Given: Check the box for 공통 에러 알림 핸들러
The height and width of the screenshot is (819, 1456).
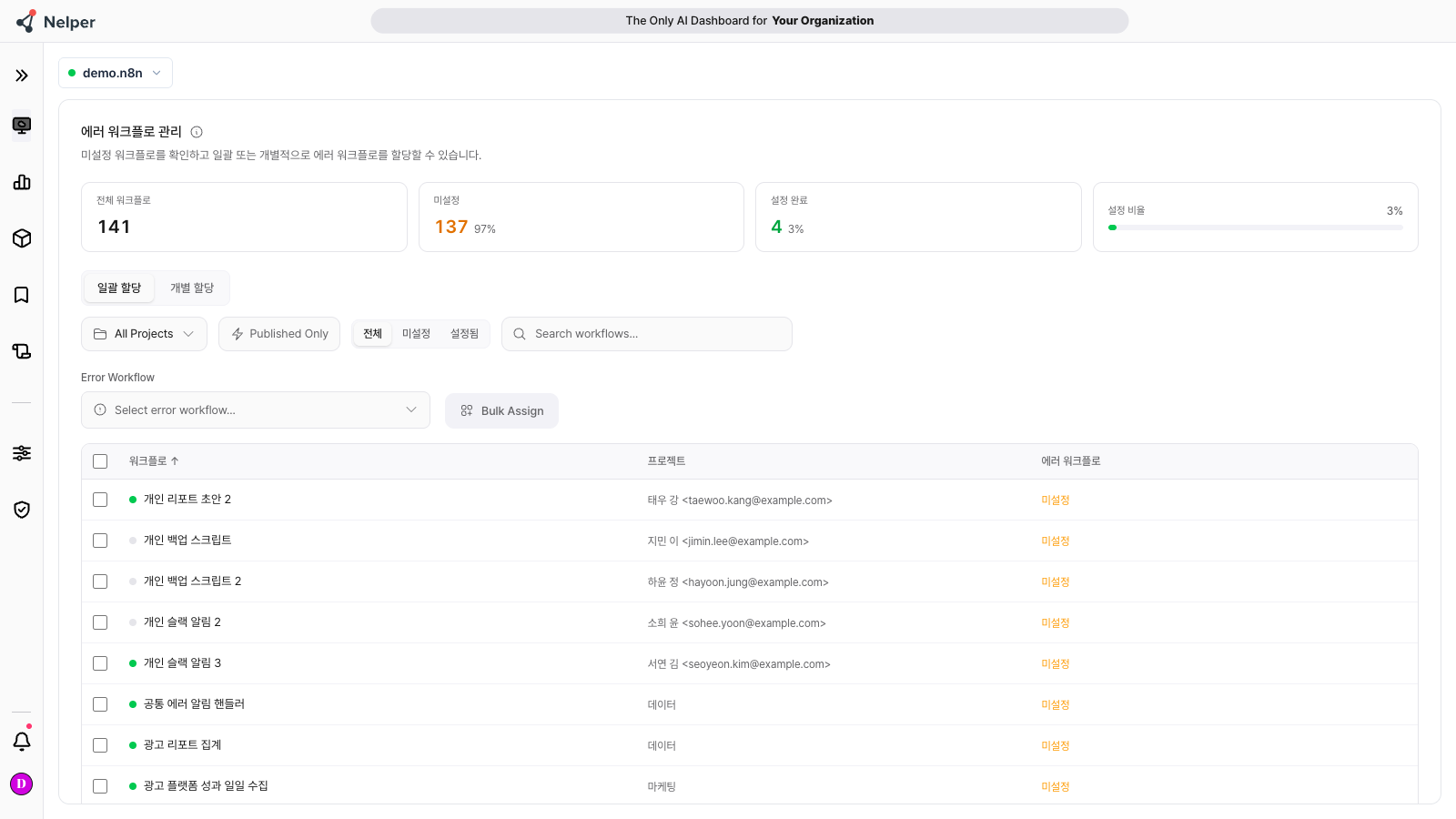Looking at the screenshot, I should [x=100, y=704].
